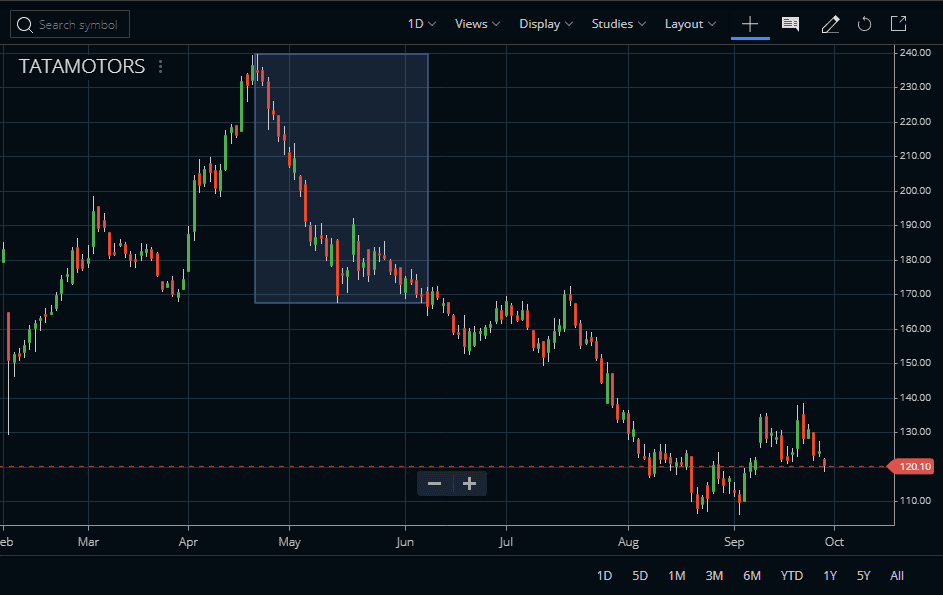Open the Display dropdown menu

click(546, 24)
